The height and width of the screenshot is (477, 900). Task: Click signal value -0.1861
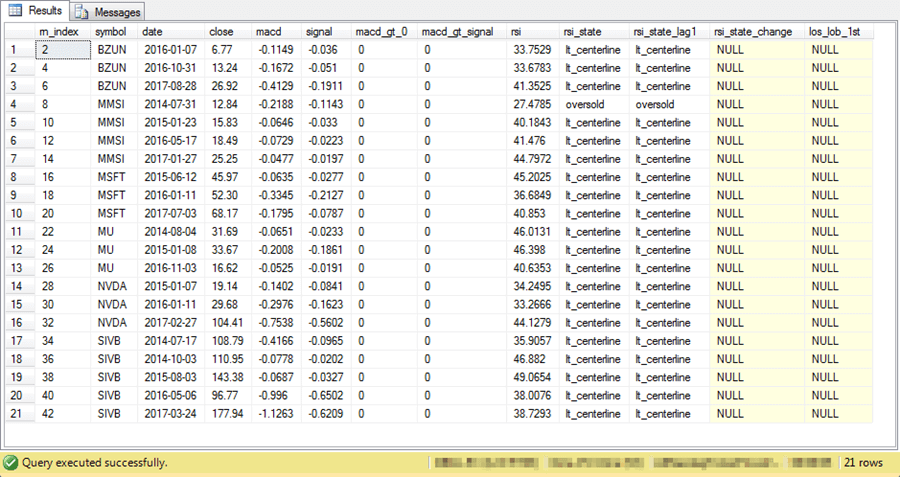pyautogui.click(x=325, y=250)
